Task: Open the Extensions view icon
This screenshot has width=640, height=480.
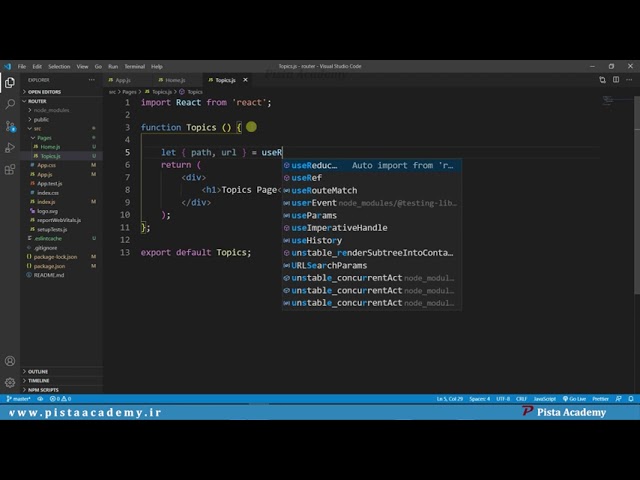Action: (x=10, y=169)
